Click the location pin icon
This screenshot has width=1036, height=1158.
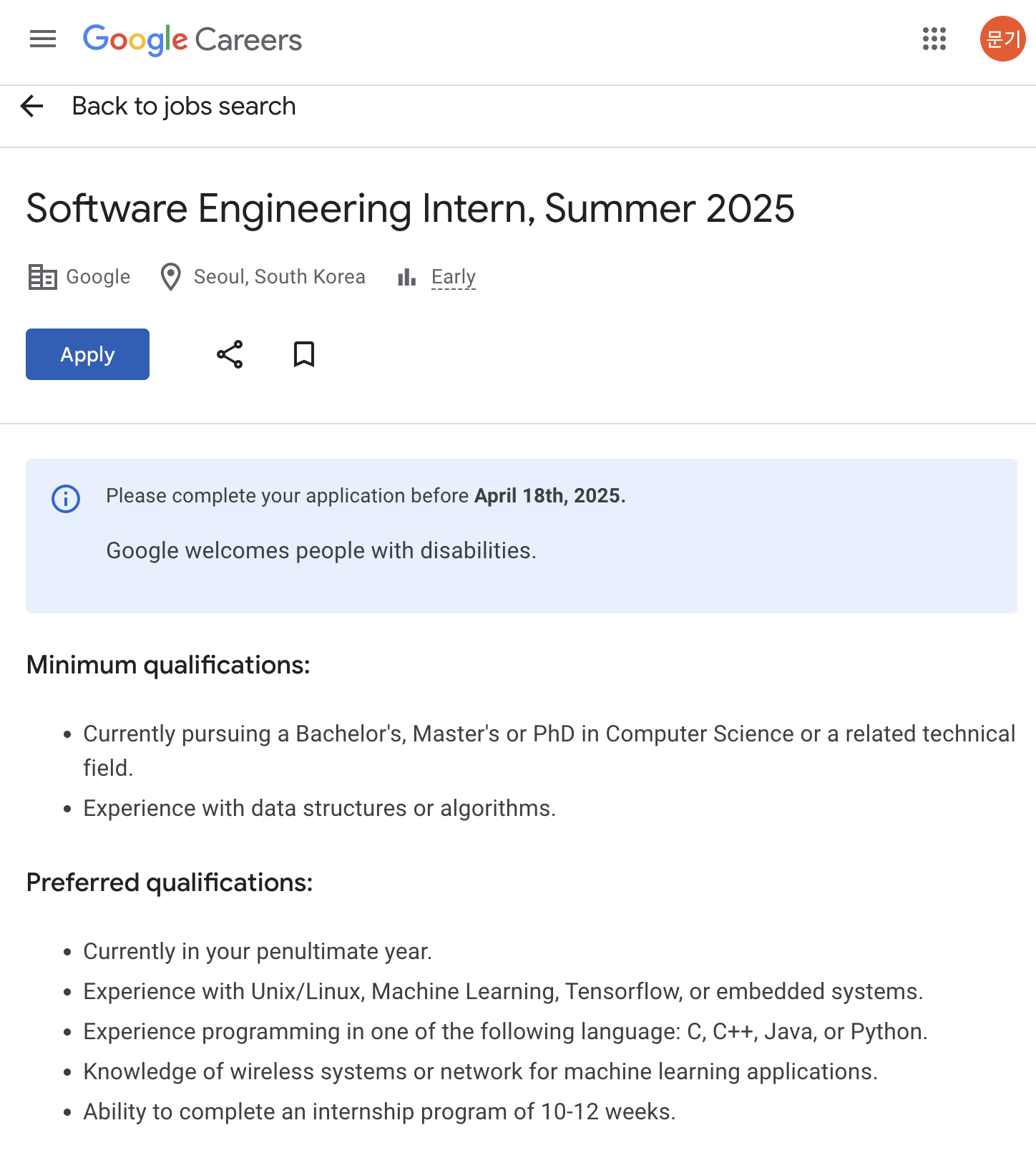coord(170,277)
